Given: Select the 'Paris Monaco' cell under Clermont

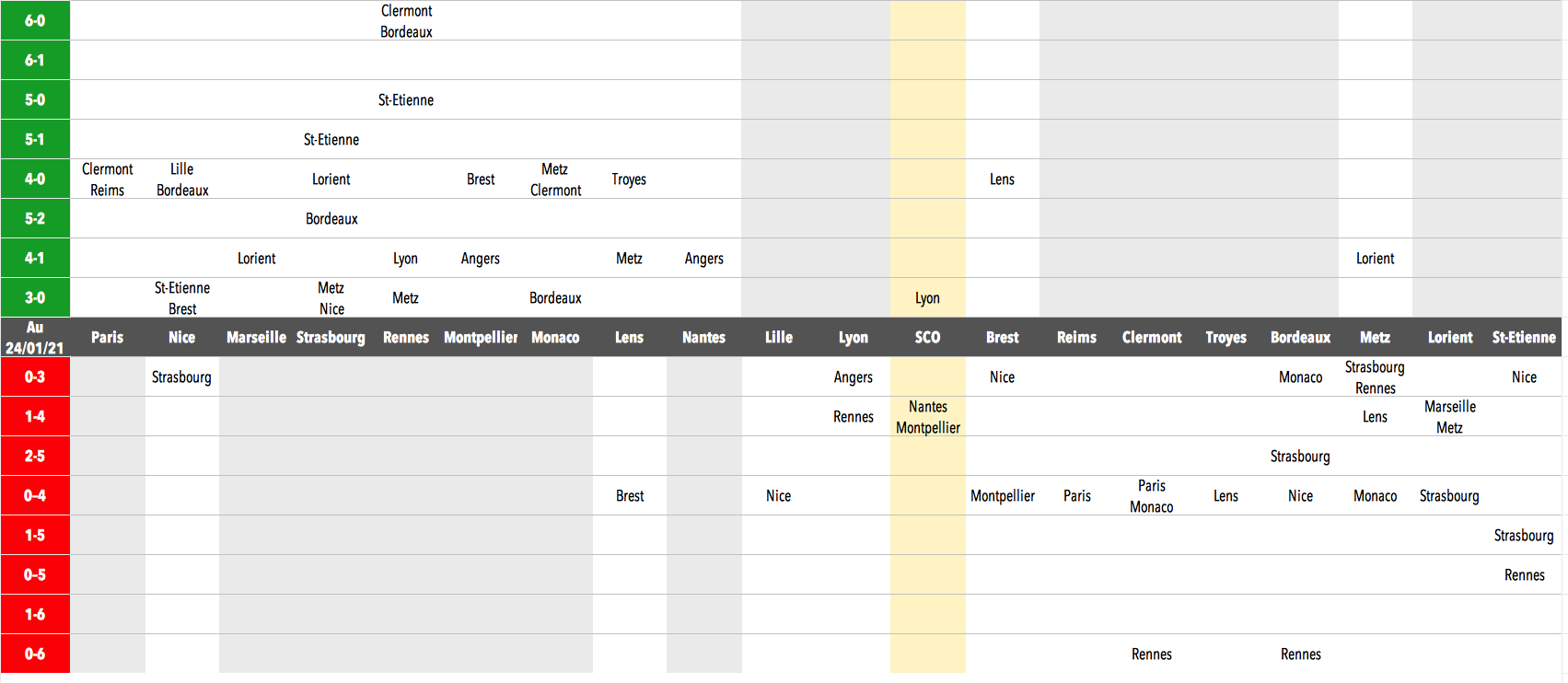Looking at the screenshot, I should coord(1151,495).
